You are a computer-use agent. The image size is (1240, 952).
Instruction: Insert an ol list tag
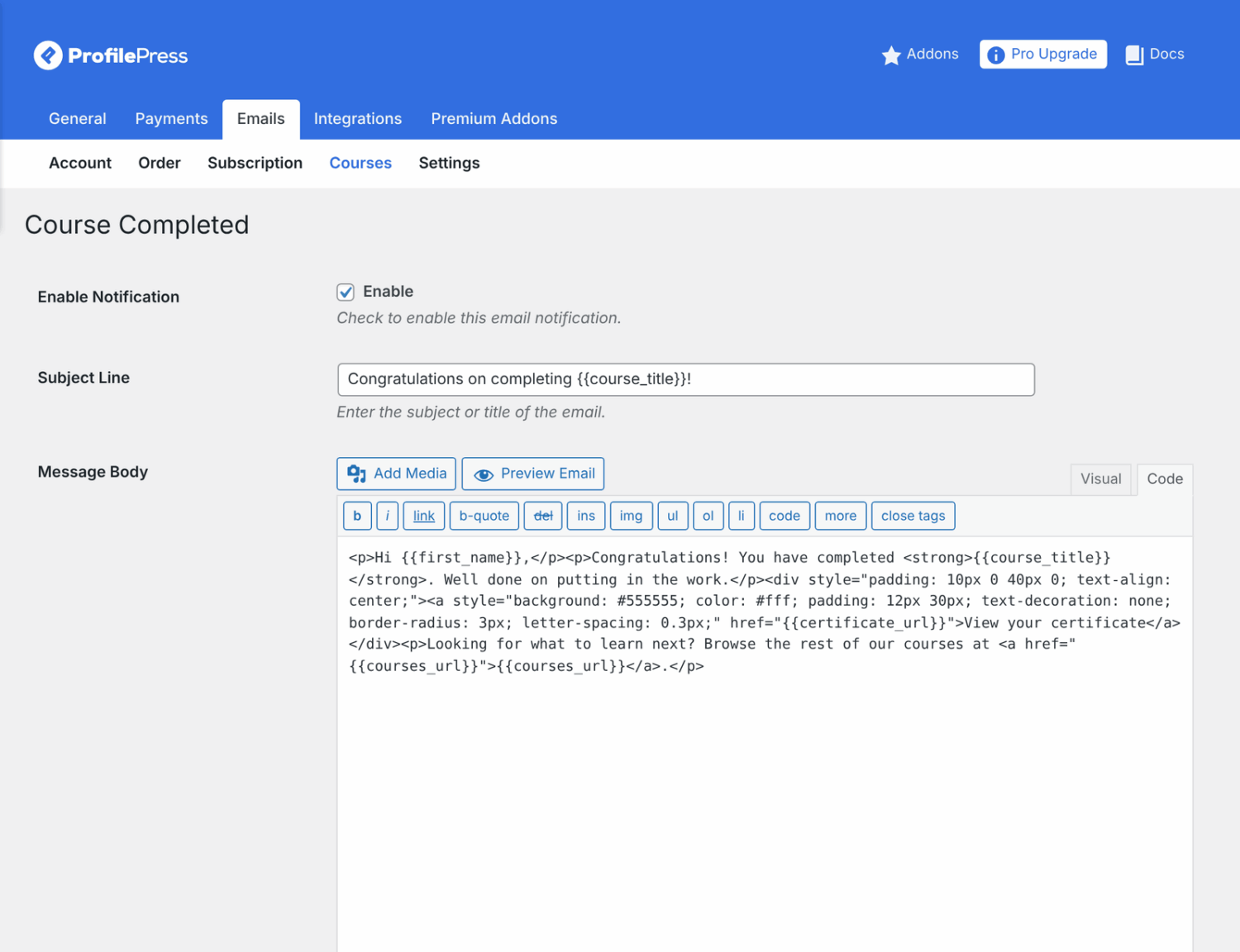[x=708, y=516]
